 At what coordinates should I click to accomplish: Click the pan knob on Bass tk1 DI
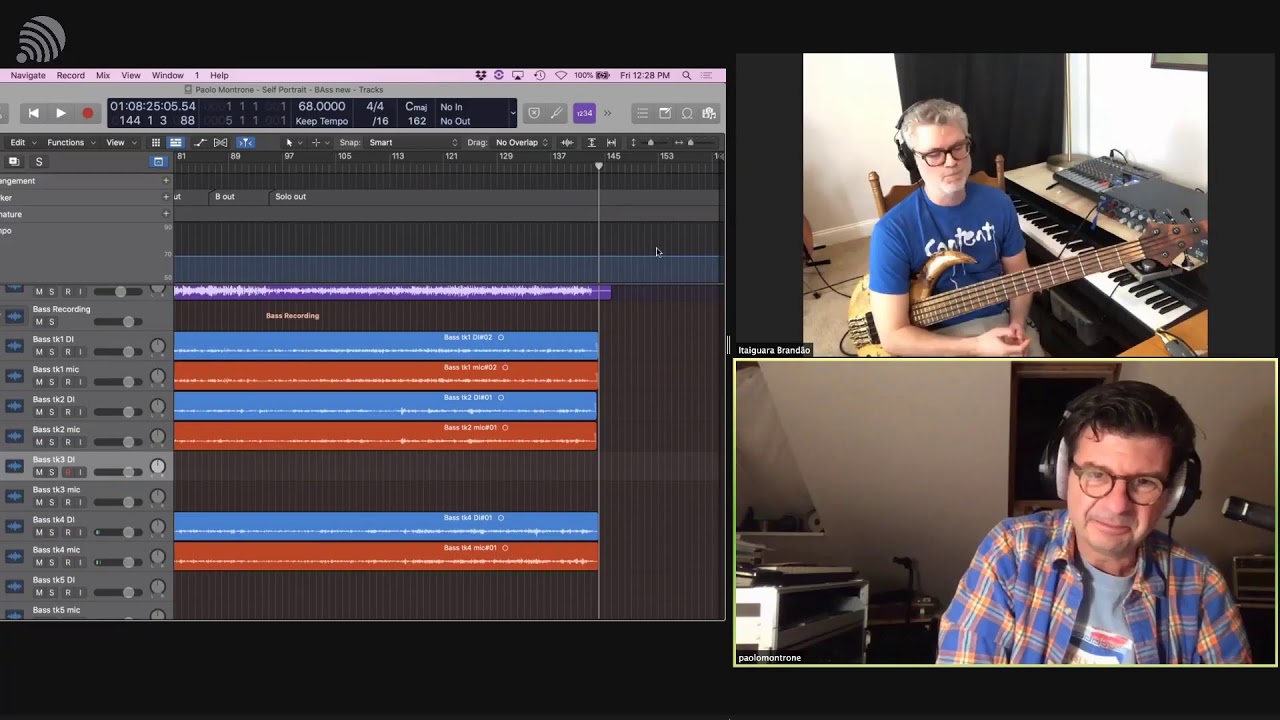(x=157, y=347)
